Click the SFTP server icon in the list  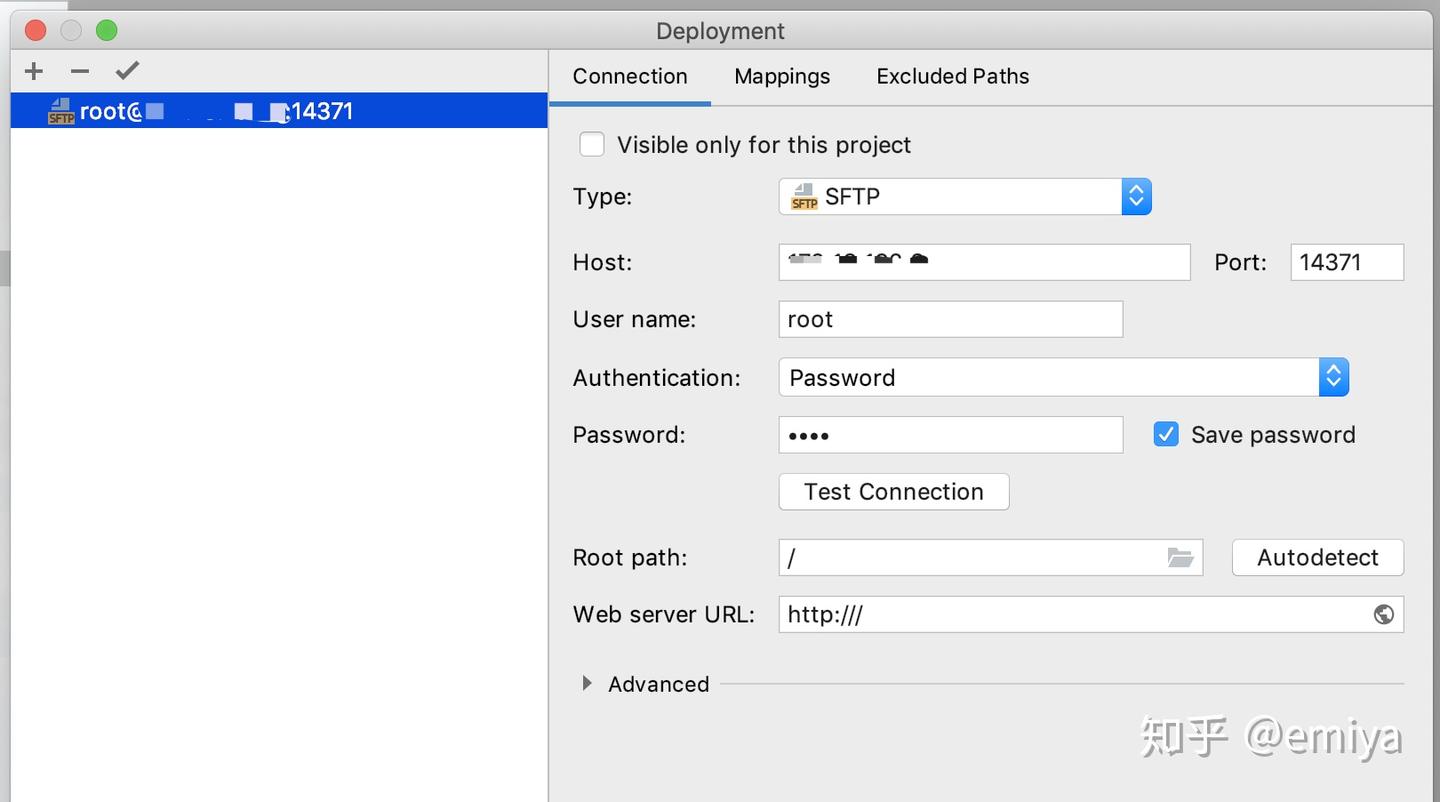tap(61, 111)
